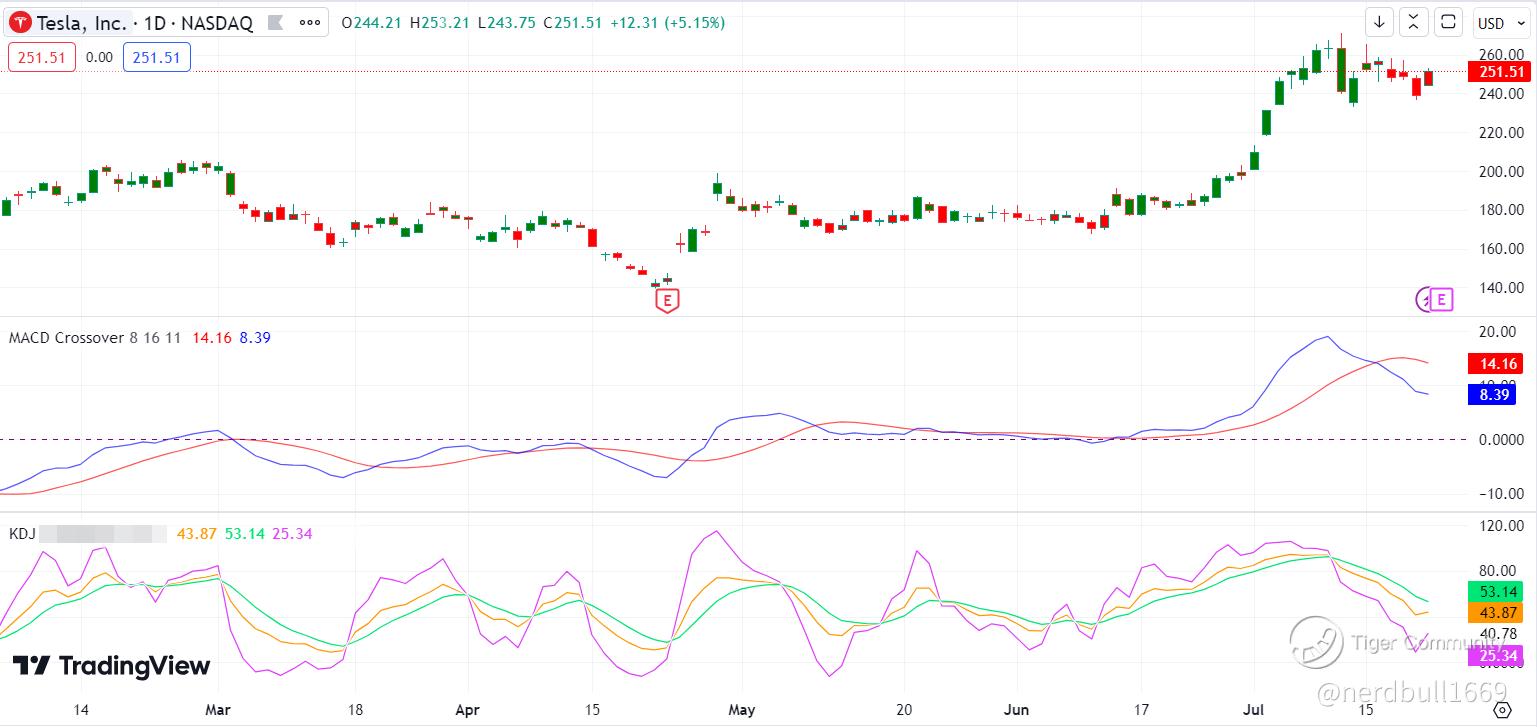The width and height of the screenshot is (1537, 727).
Task: Open the TradingView logo link
Action: pos(112,667)
